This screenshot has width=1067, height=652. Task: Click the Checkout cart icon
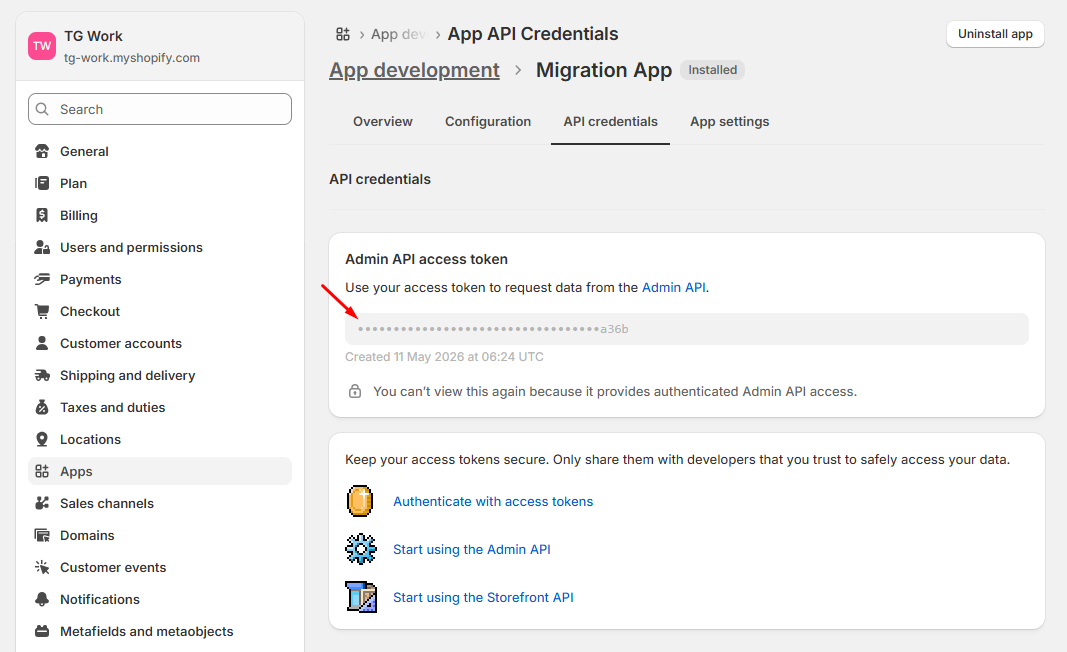coord(42,311)
